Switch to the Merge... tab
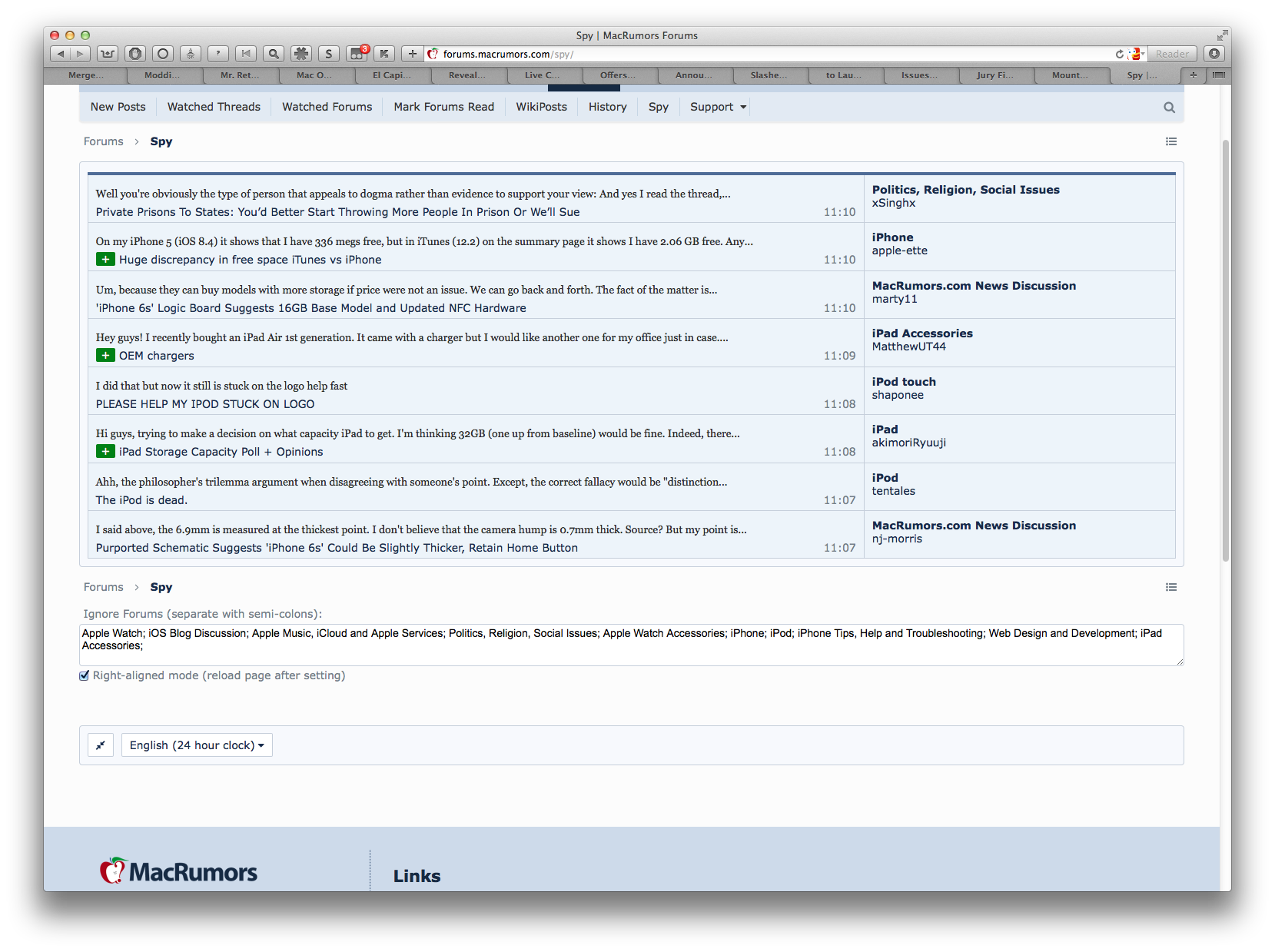Viewport: 1275px width, 952px height. pyautogui.click(x=85, y=75)
